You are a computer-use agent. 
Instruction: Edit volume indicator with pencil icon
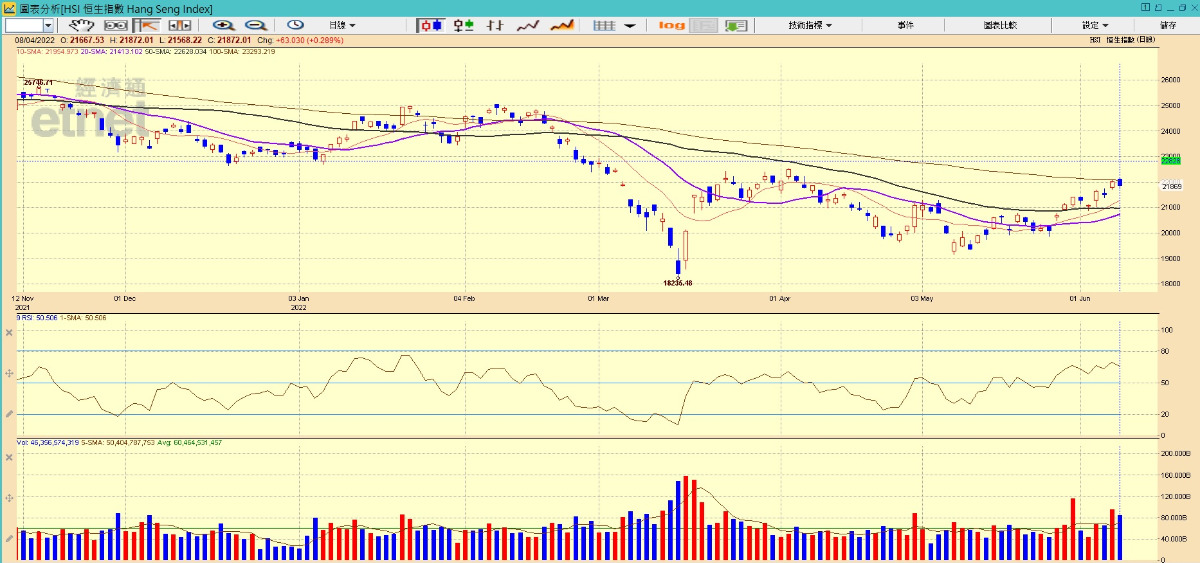[x=9, y=538]
